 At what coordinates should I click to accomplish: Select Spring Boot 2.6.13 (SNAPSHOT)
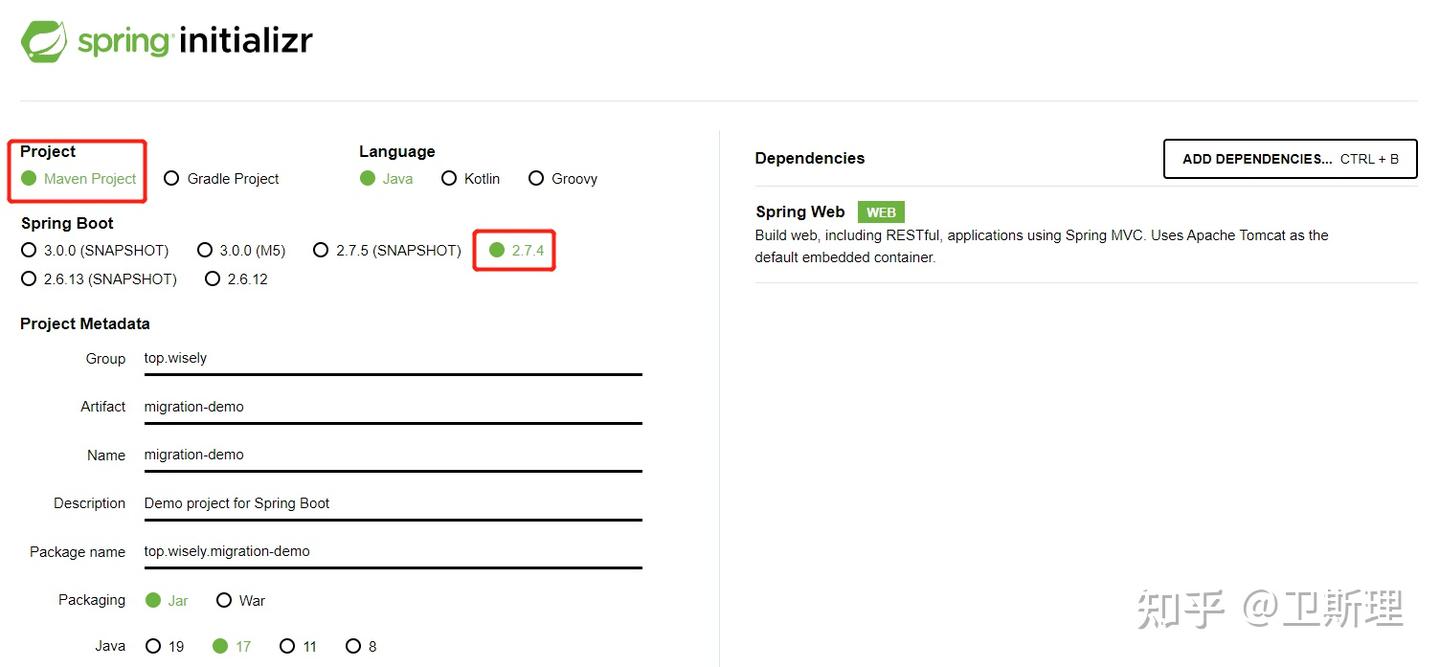29,279
